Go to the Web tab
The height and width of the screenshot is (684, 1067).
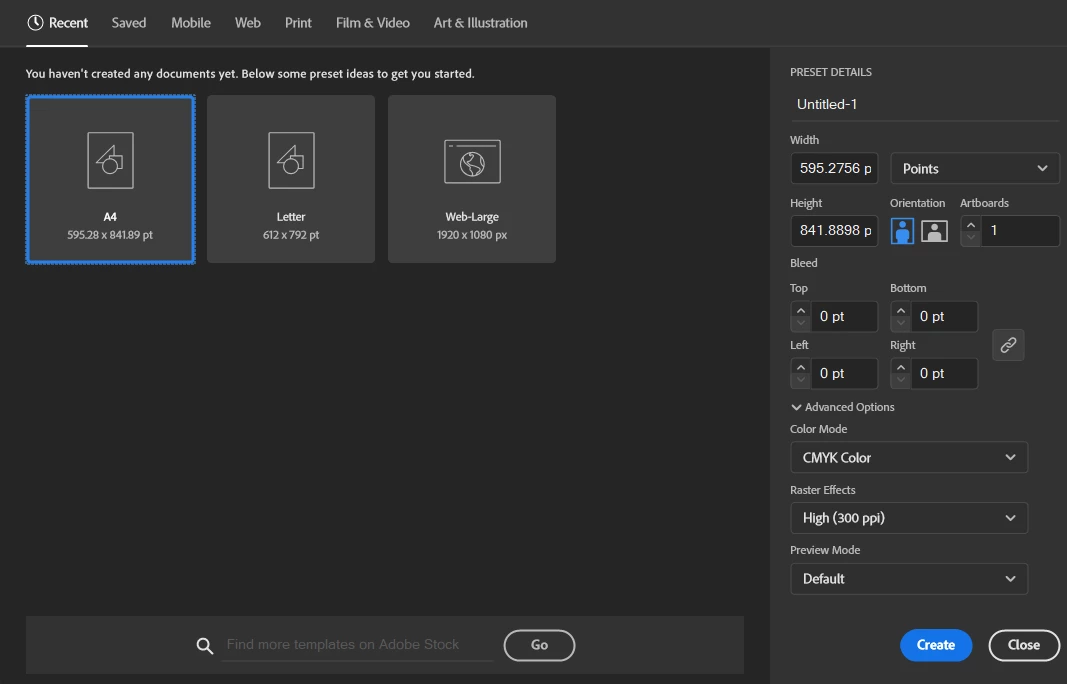click(x=248, y=22)
